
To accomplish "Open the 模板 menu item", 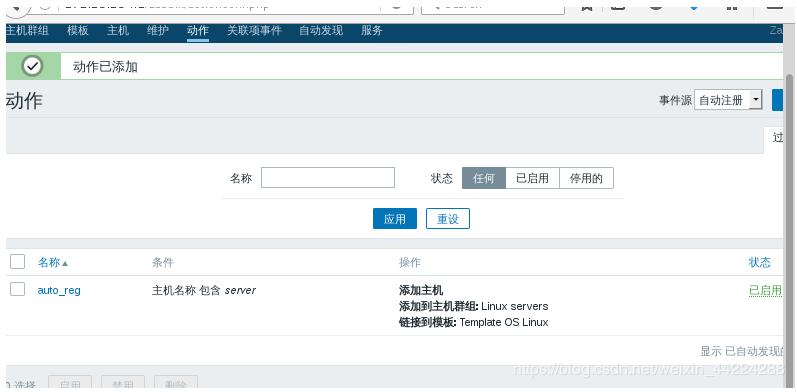I will point(78,31).
